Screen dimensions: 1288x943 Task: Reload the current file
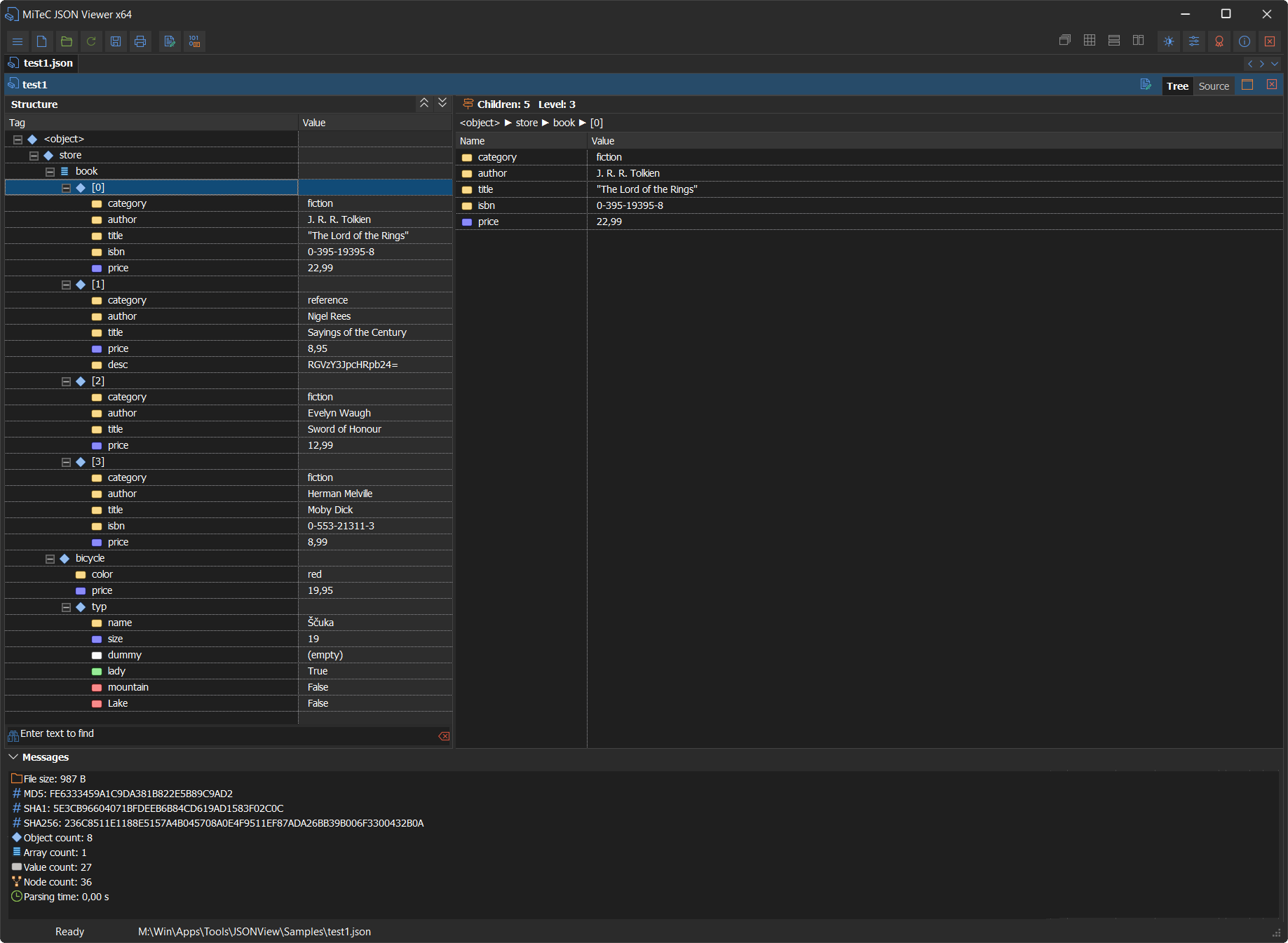point(91,41)
